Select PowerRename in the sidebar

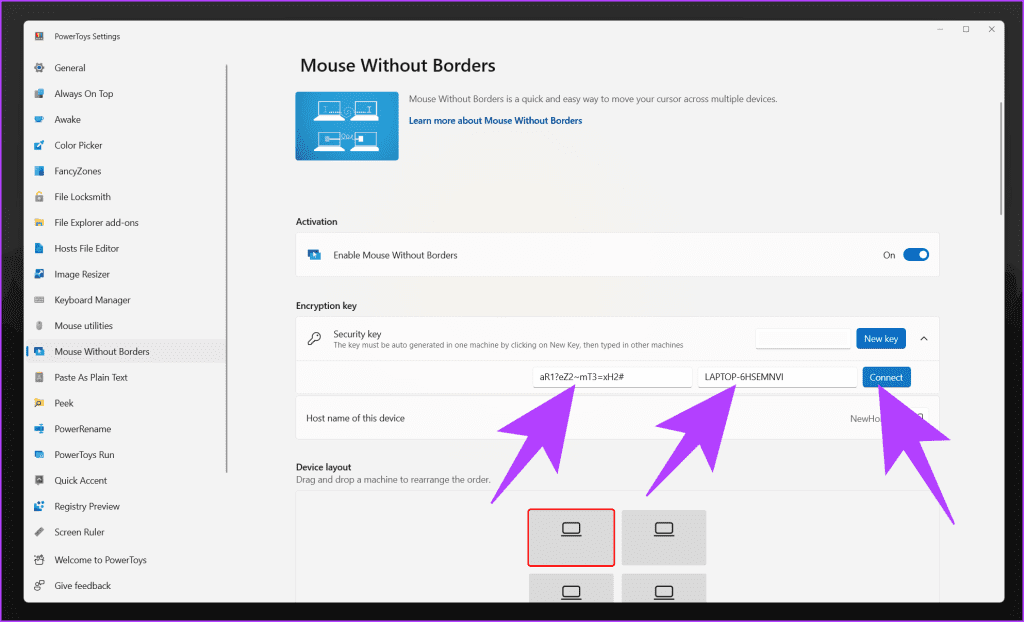pos(124,429)
